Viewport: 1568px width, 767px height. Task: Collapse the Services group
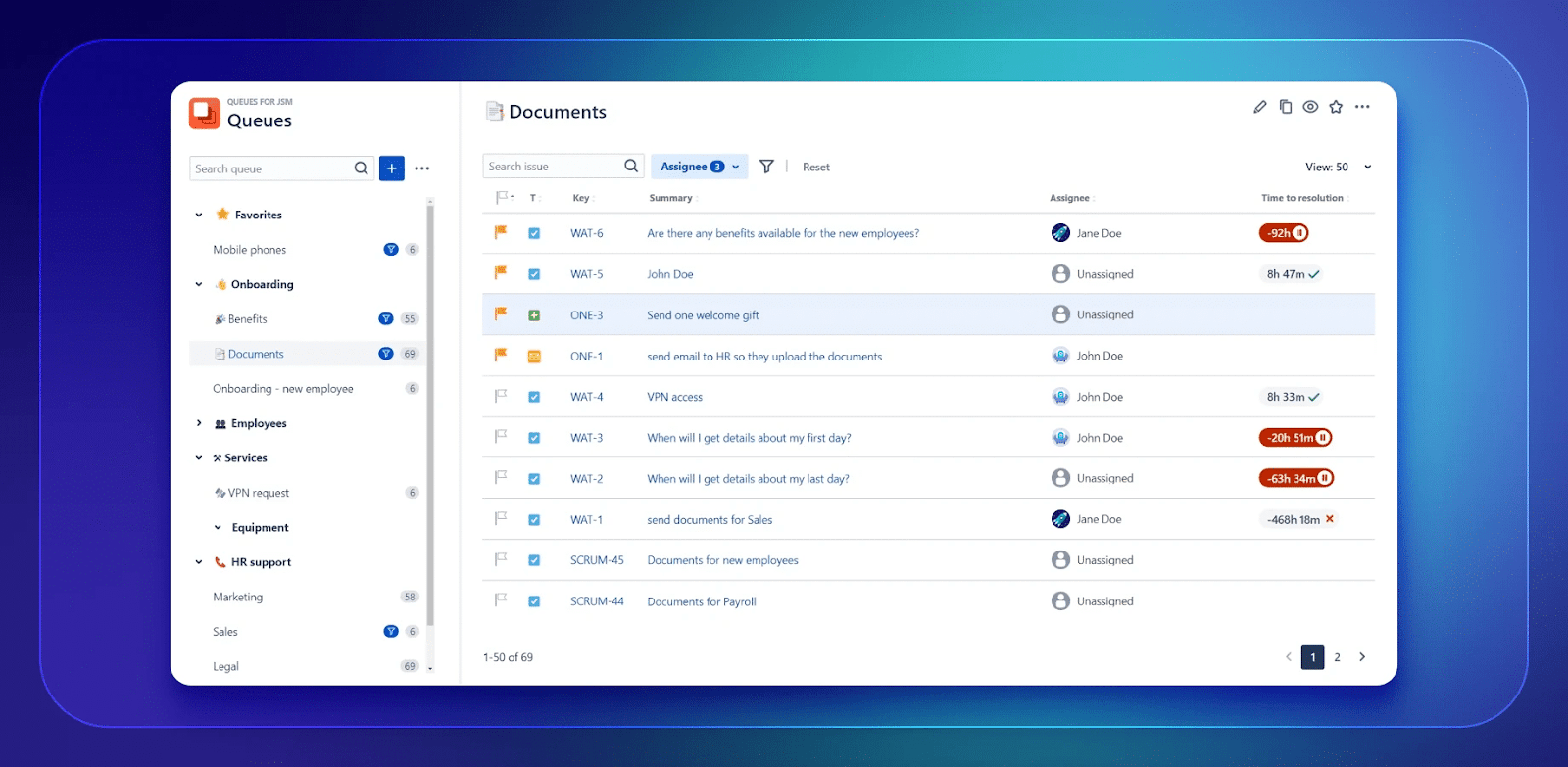click(199, 457)
